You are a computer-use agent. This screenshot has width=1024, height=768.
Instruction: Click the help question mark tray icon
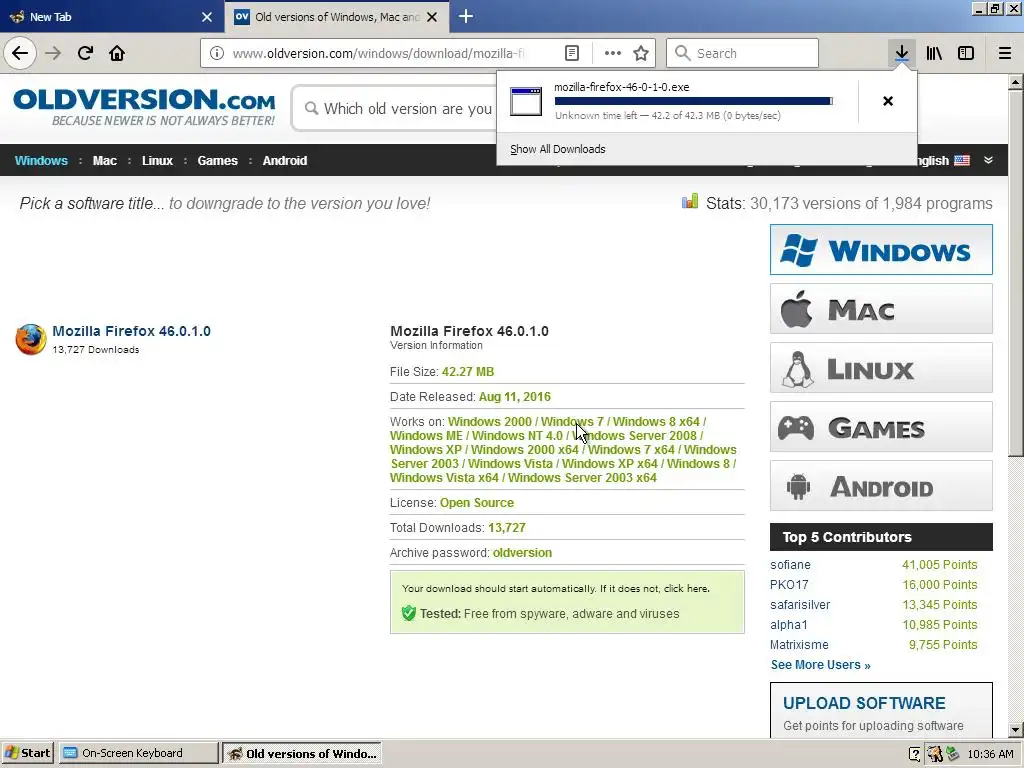914,754
